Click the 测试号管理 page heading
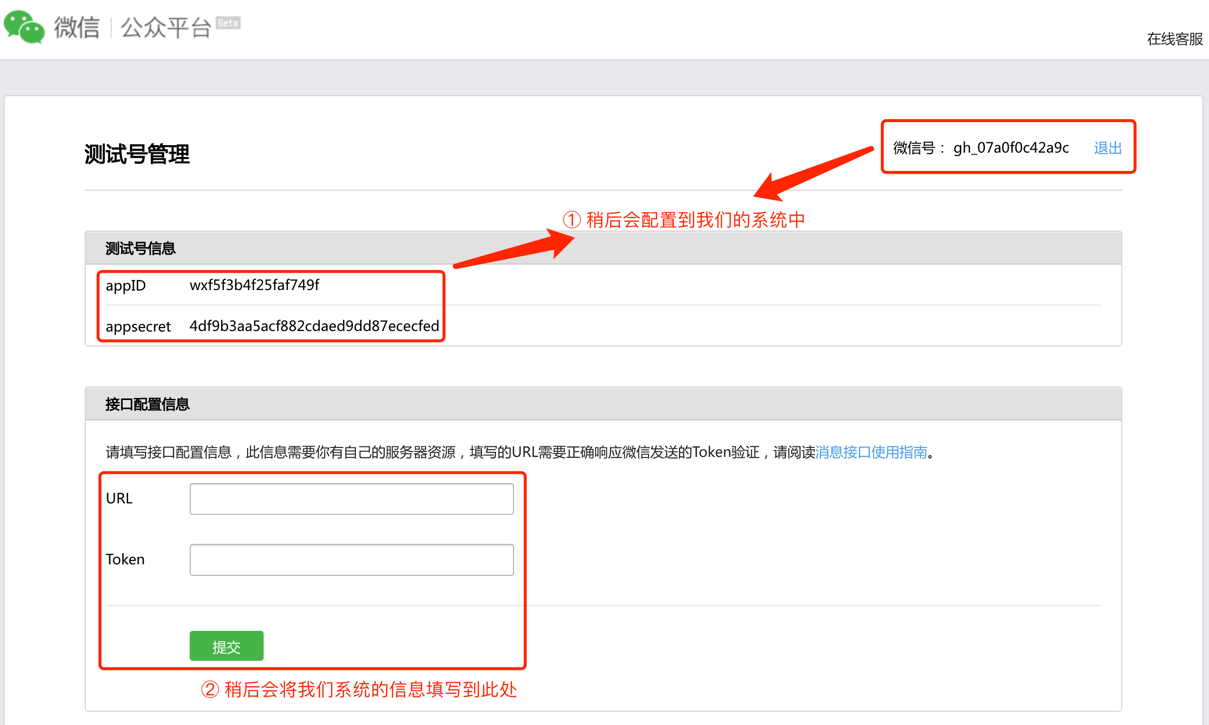Screen dimensions: 1209x725 click(x=137, y=154)
